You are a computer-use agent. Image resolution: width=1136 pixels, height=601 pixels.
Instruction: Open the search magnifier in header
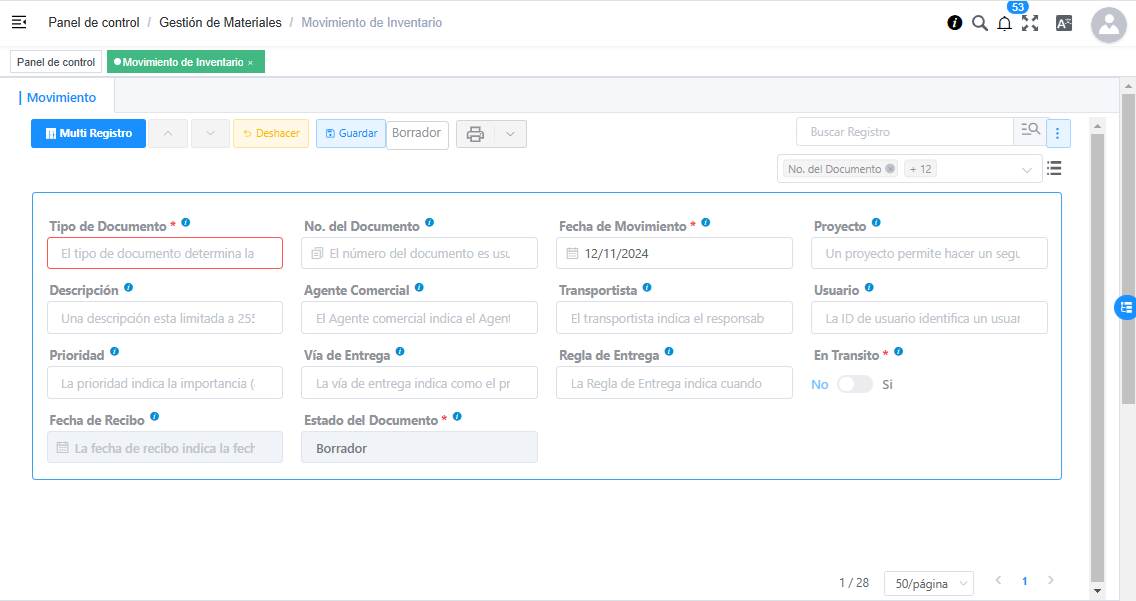click(x=980, y=23)
